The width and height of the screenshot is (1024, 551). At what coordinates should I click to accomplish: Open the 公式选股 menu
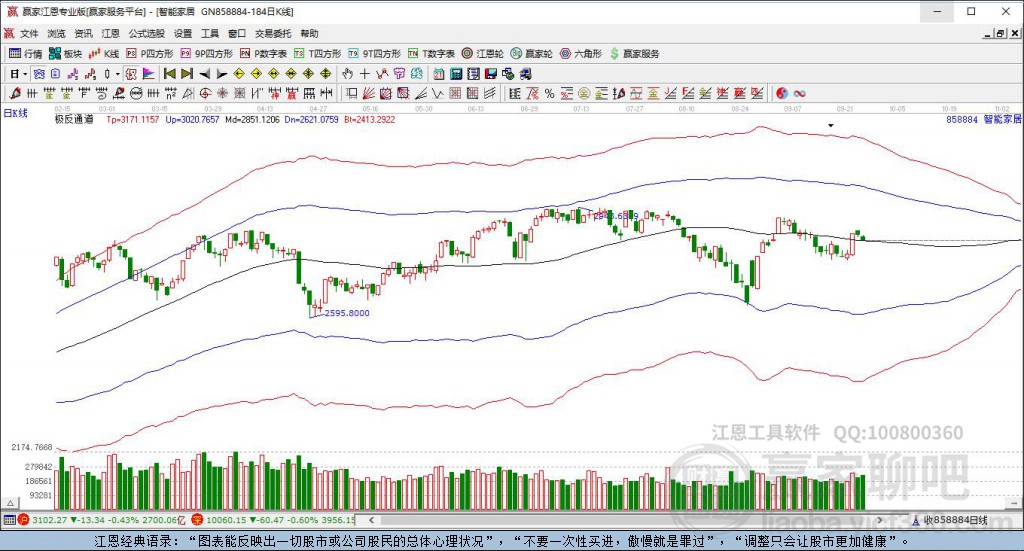(146, 33)
